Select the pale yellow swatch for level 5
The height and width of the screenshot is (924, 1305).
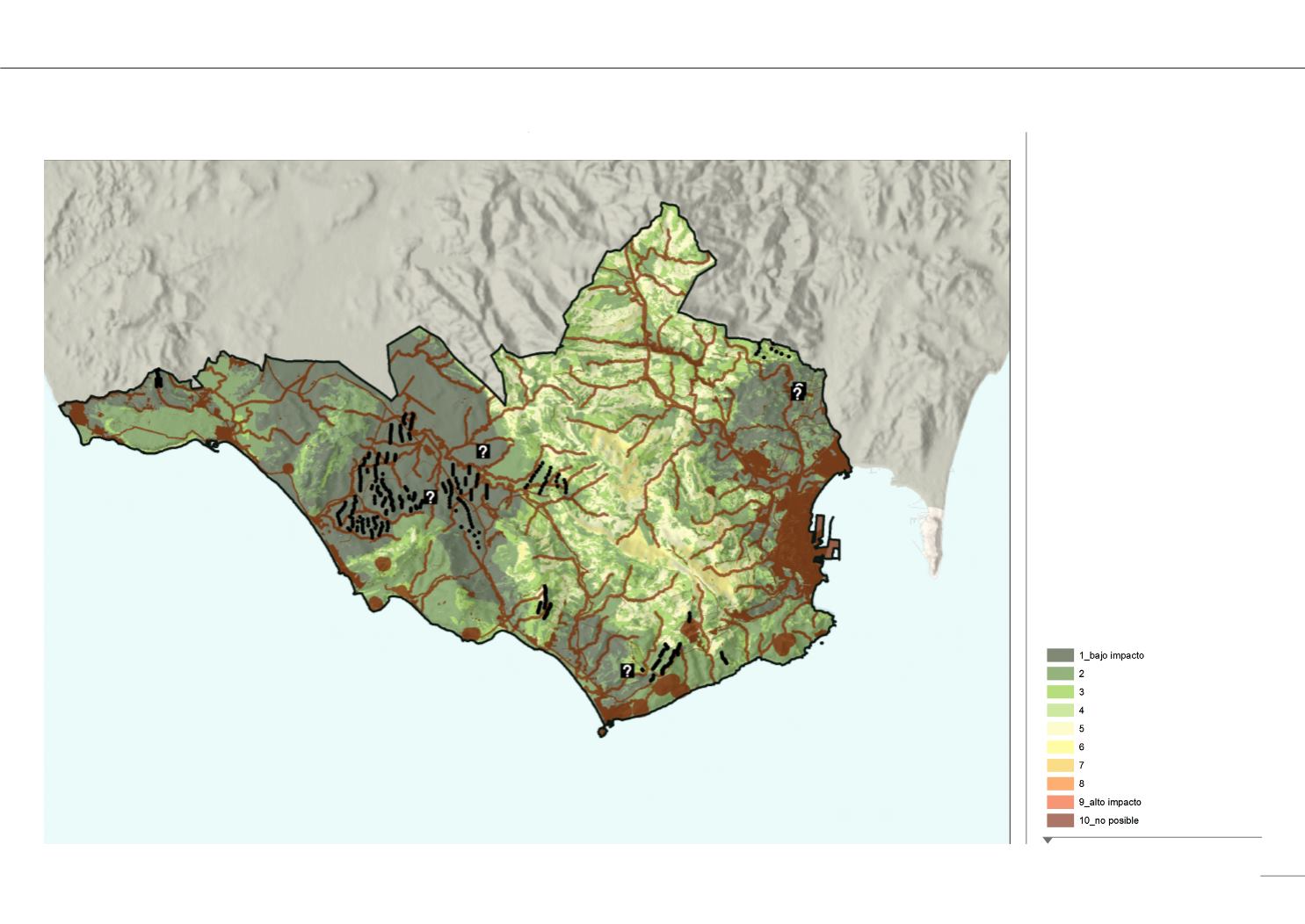pyautogui.click(x=1060, y=729)
